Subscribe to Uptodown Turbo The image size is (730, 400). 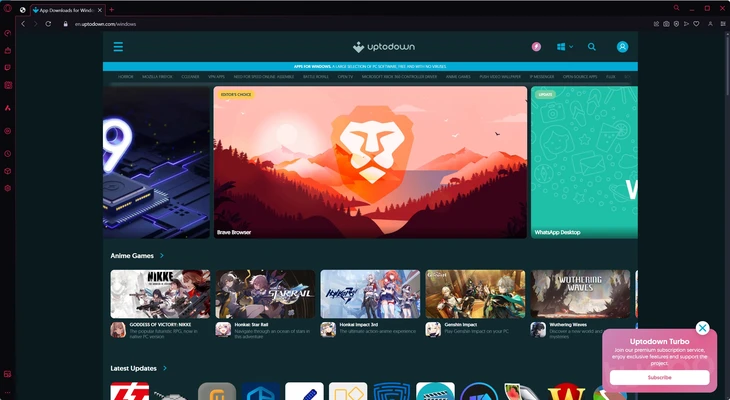point(659,377)
